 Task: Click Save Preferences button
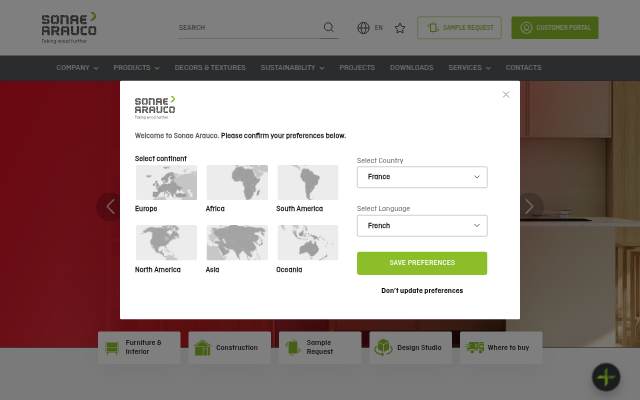(x=422, y=263)
